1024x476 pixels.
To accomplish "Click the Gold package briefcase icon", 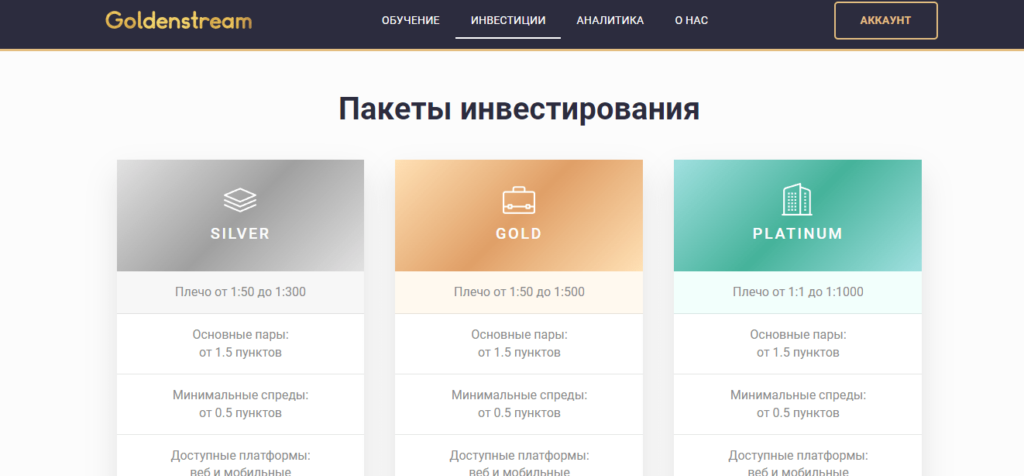I will [518, 201].
